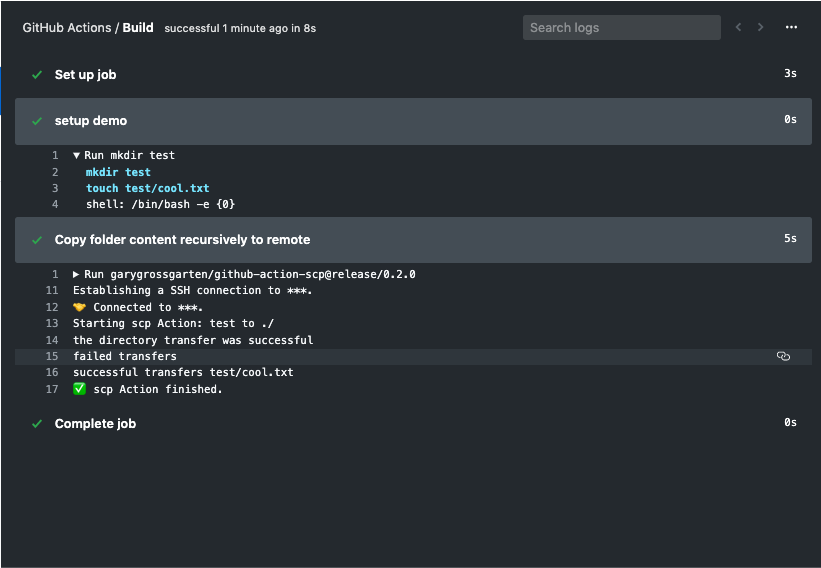Click the previous search result arrow

(x=738, y=27)
